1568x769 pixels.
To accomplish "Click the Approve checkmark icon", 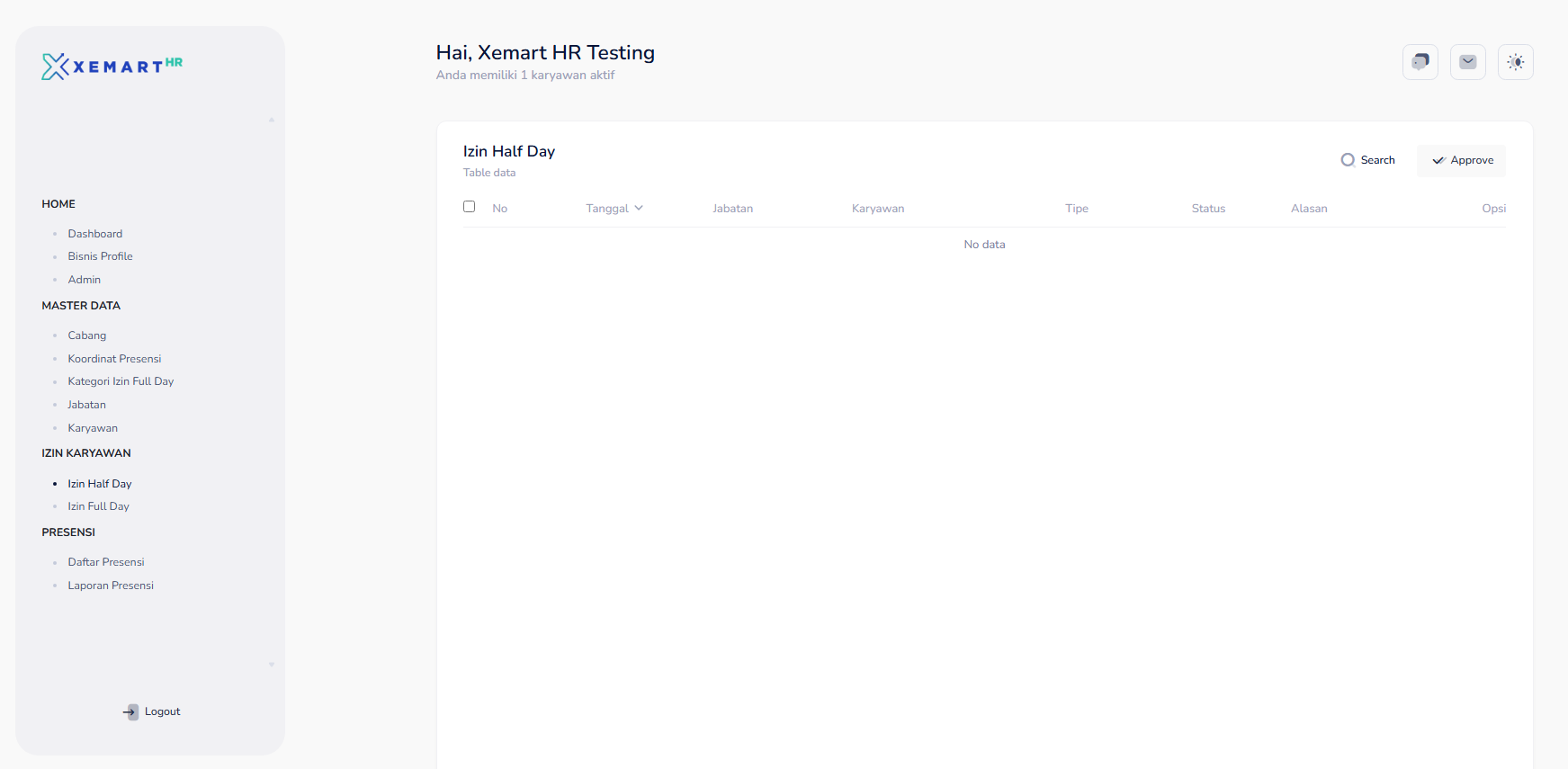I will coord(1438,160).
